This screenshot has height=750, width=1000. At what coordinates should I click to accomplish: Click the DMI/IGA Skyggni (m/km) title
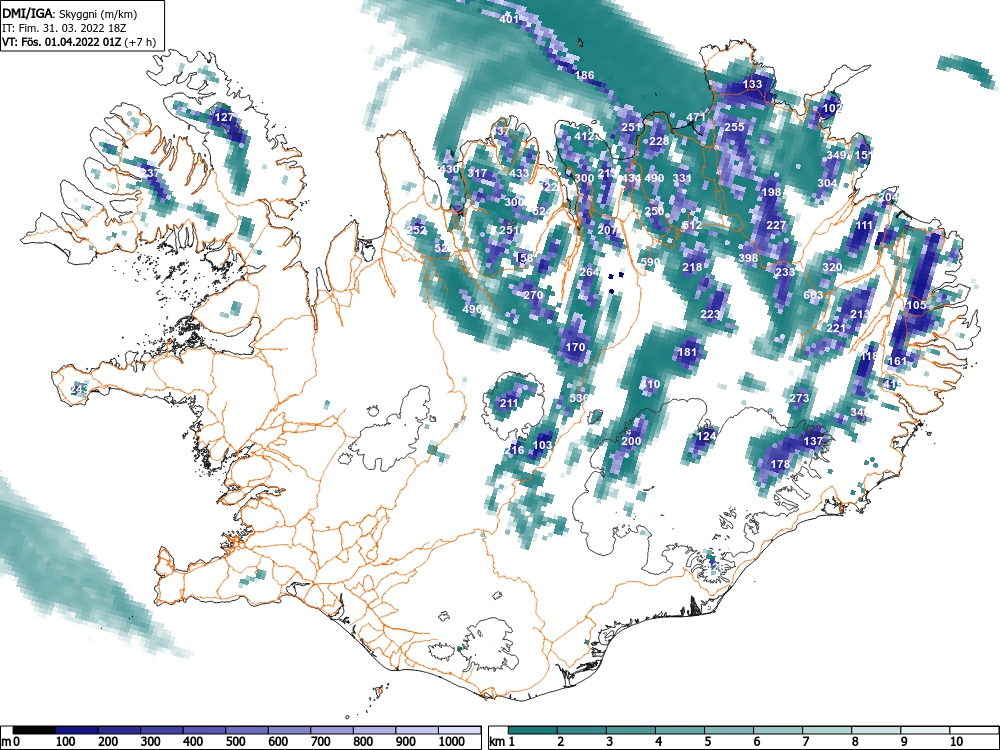tap(70, 14)
